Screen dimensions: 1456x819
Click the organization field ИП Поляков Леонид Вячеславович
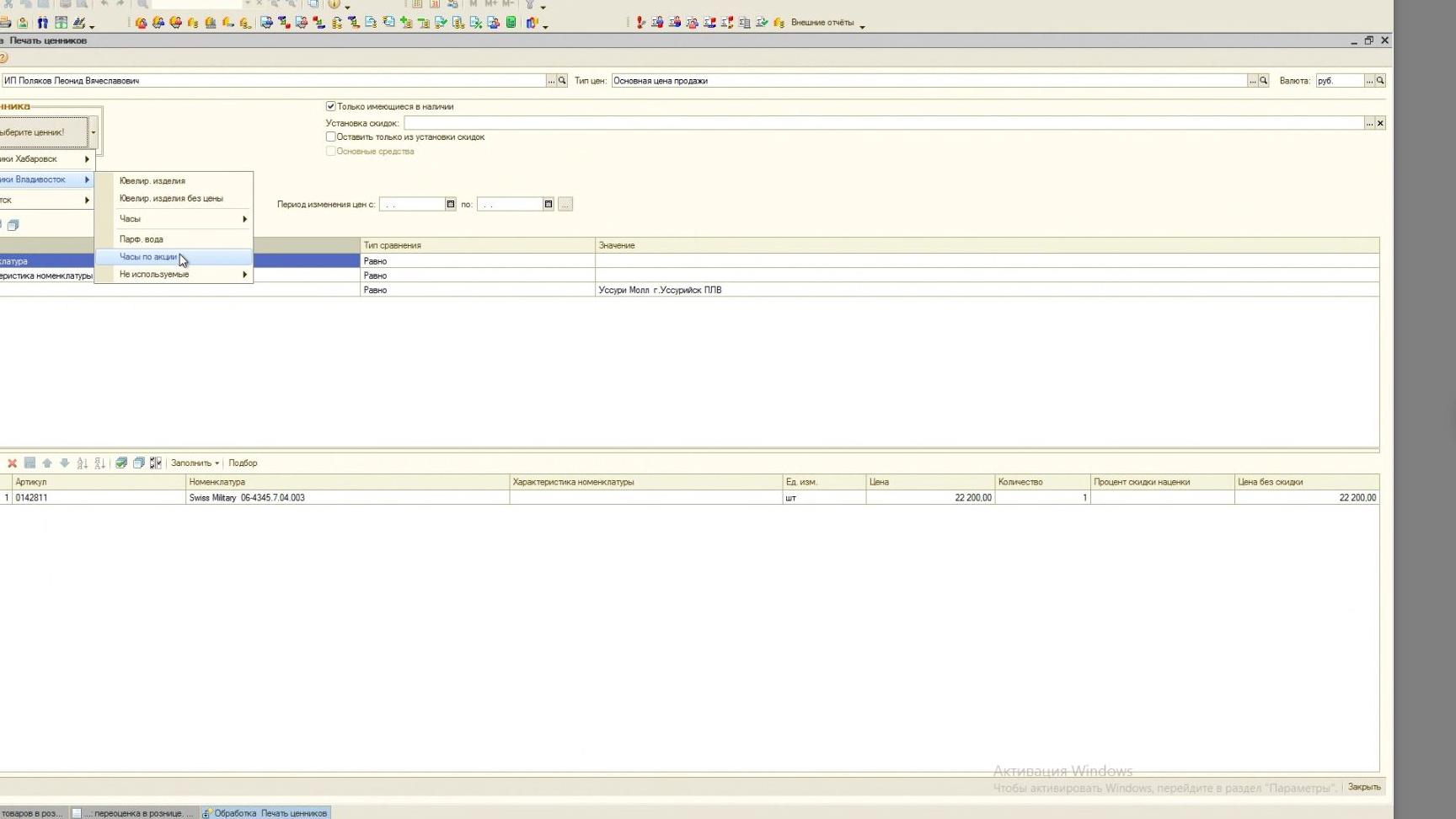click(273, 81)
